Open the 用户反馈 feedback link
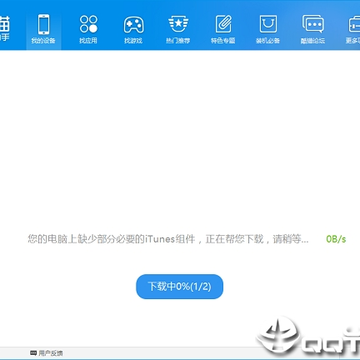 click(x=47, y=353)
